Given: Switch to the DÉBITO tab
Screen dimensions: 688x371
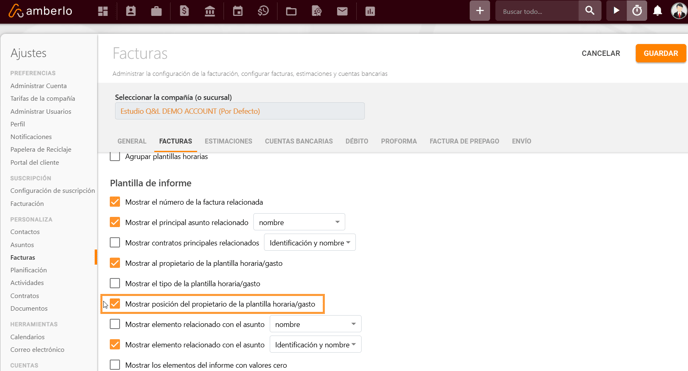Looking at the screenshot, I should (x=357, y=141).
